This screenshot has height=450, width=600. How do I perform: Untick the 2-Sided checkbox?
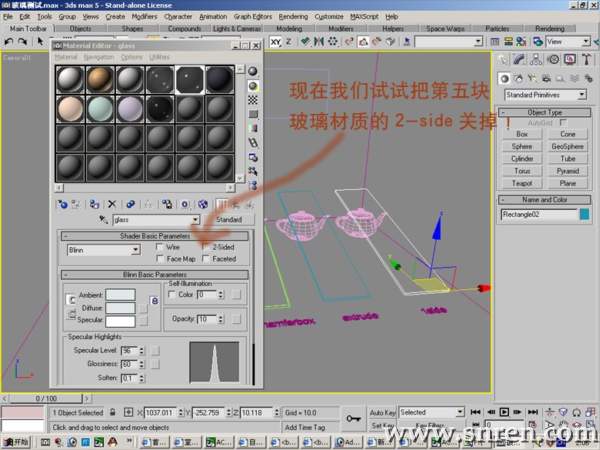pos(206,247)
